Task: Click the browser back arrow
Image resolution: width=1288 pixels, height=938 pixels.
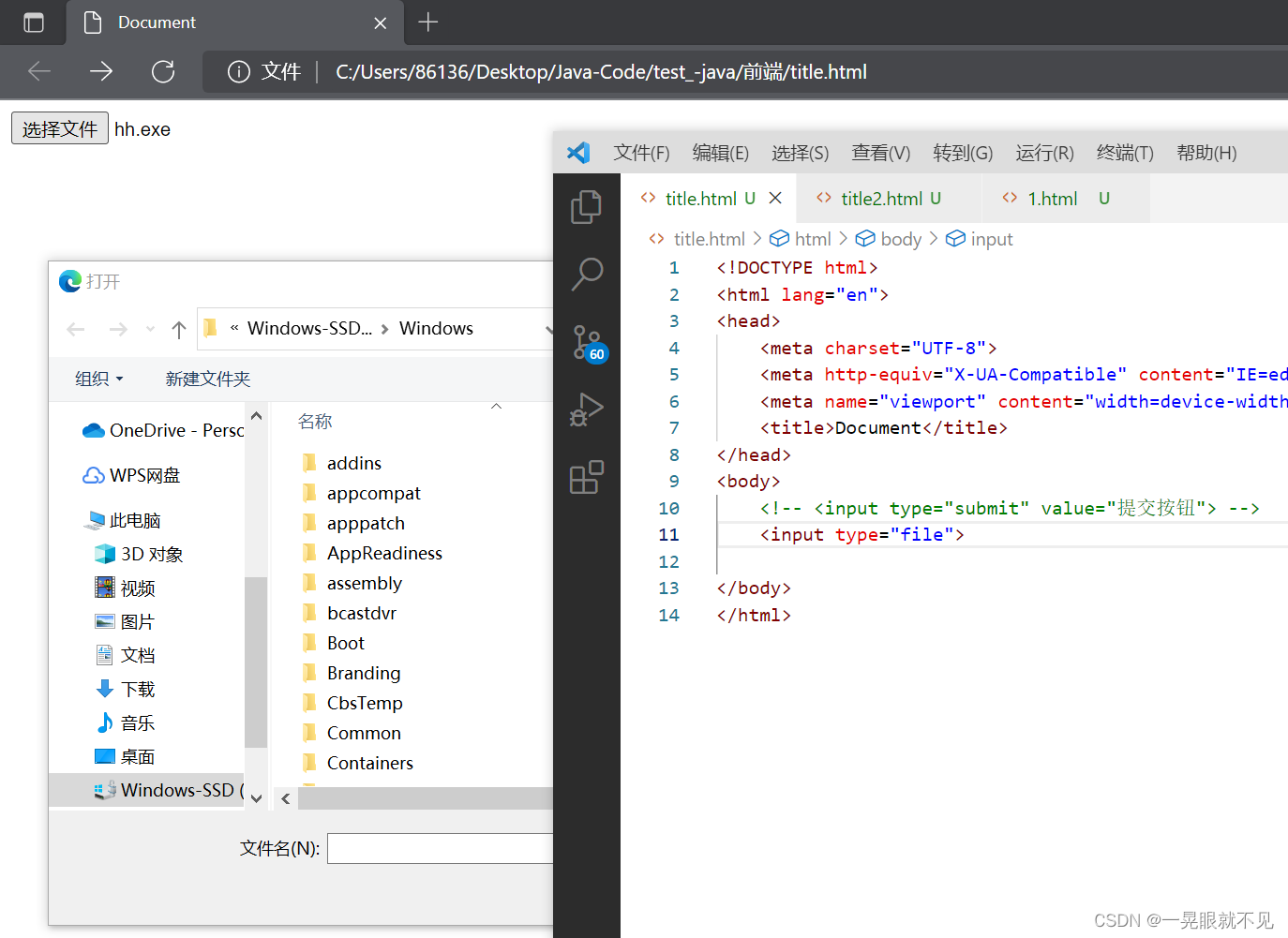Action: coord(39,71)
